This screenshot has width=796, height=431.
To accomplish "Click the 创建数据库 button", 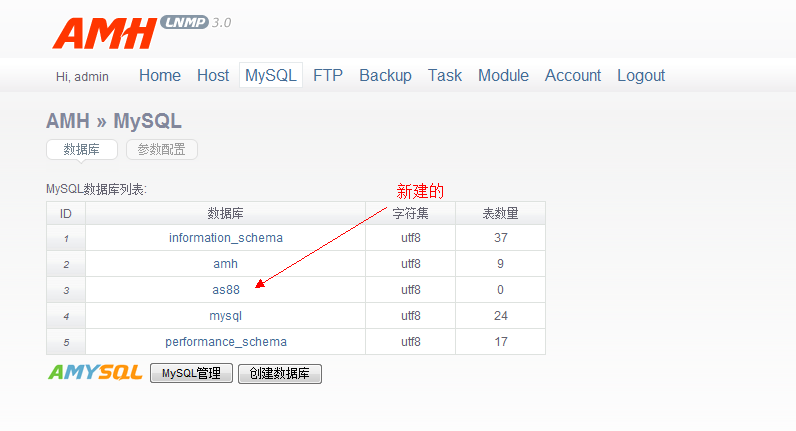I will point(280,374).
